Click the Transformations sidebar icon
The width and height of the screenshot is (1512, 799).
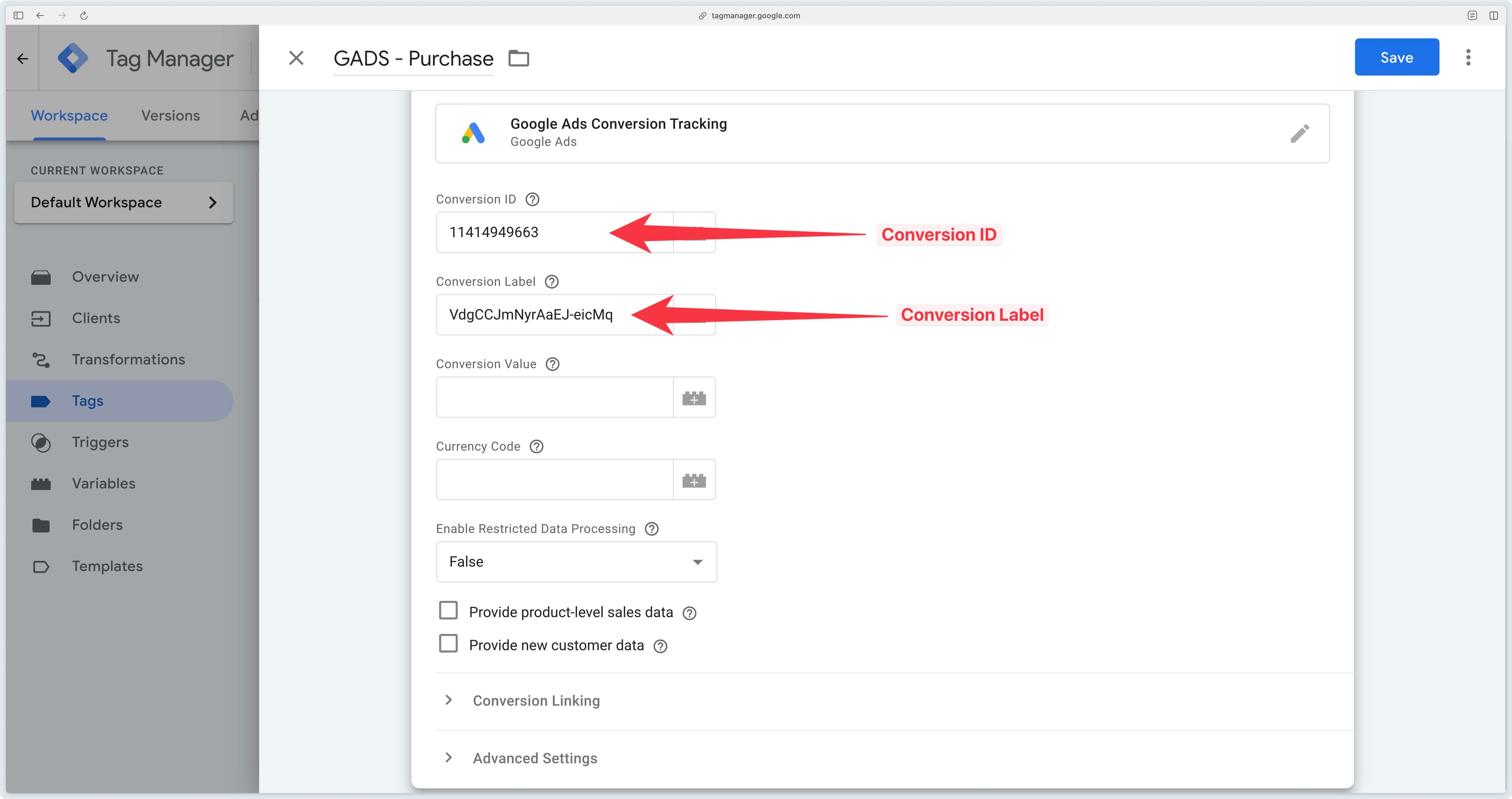click(40, 360)
